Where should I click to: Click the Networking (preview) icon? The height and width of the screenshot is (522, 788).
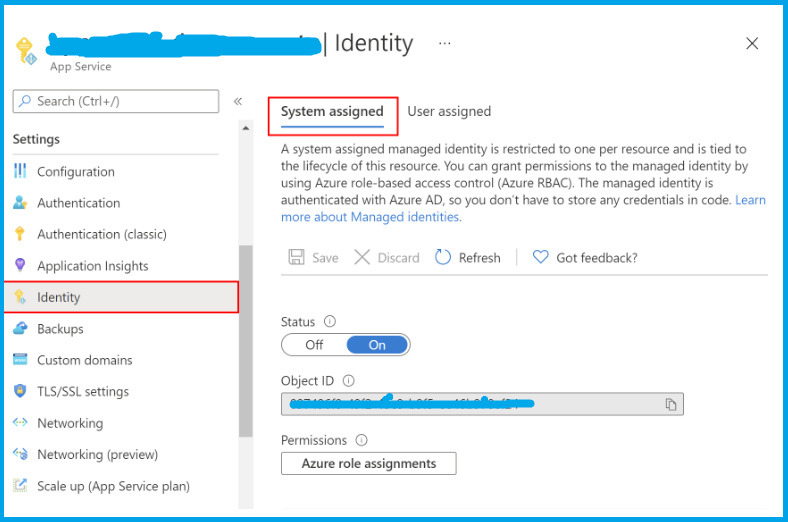[x=20, y=454]
